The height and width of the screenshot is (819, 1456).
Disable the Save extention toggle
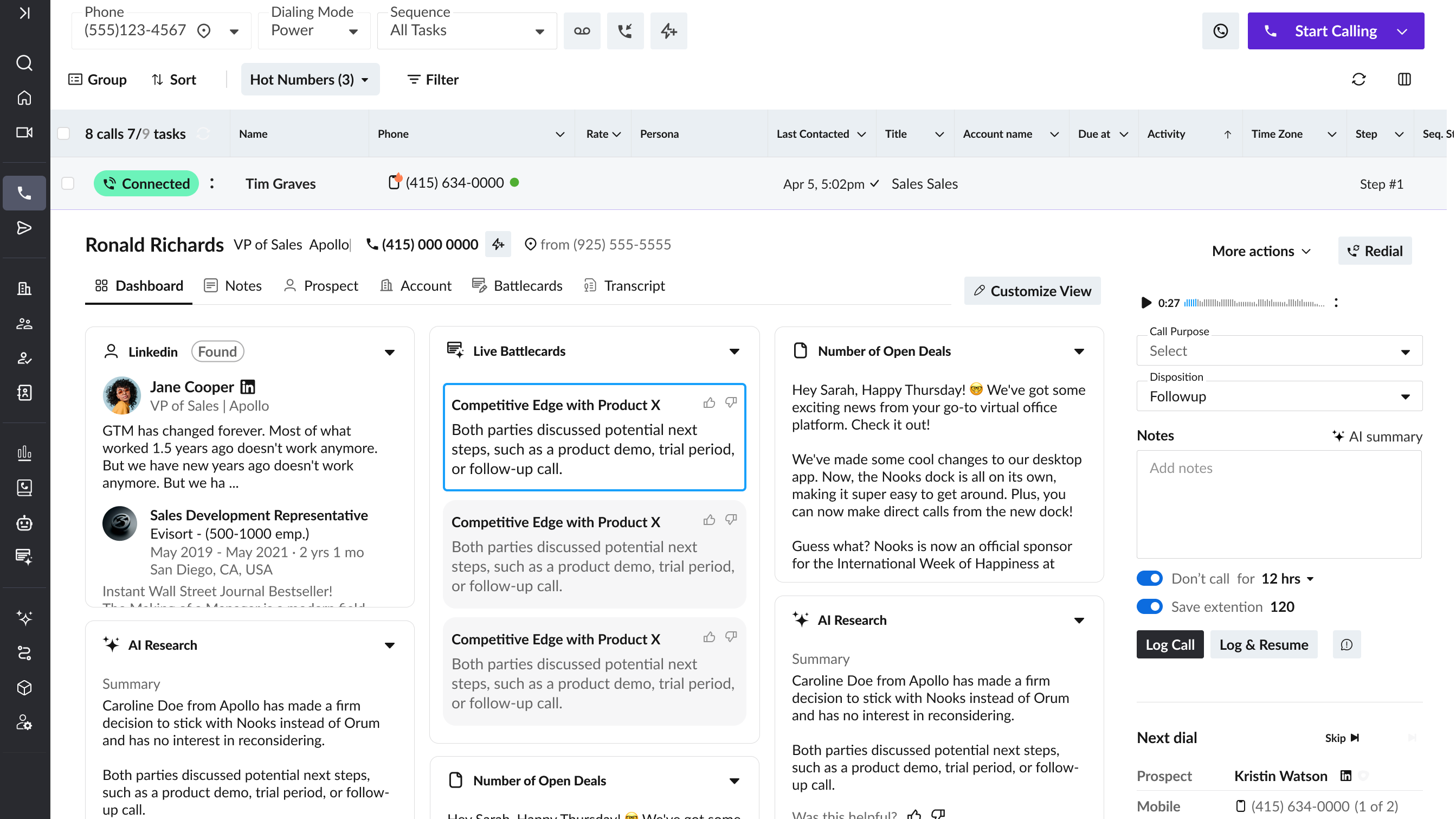pos(1149,606)
